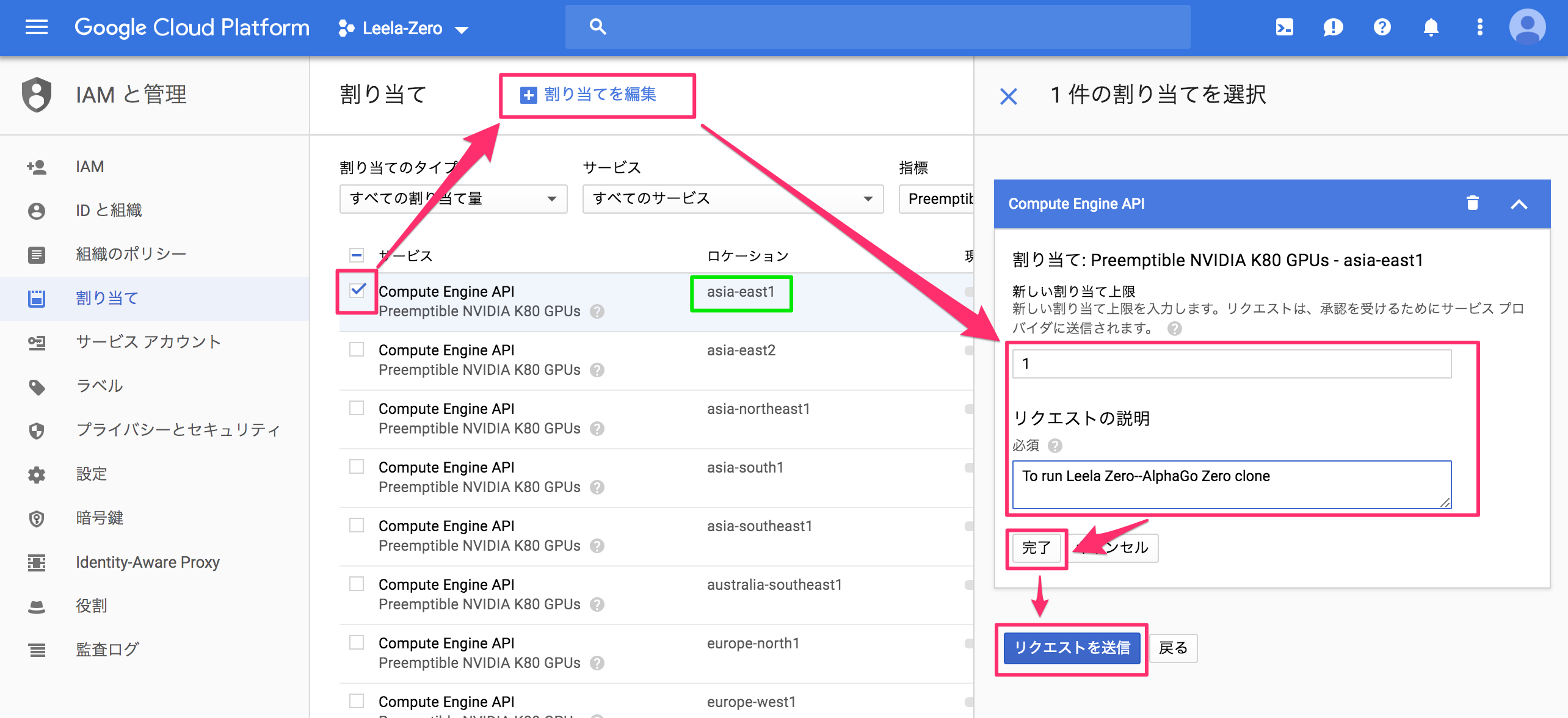The image size is (1568, 718).
Task: Delete the Compute Engine API quota card
Action: (1473, 203)
